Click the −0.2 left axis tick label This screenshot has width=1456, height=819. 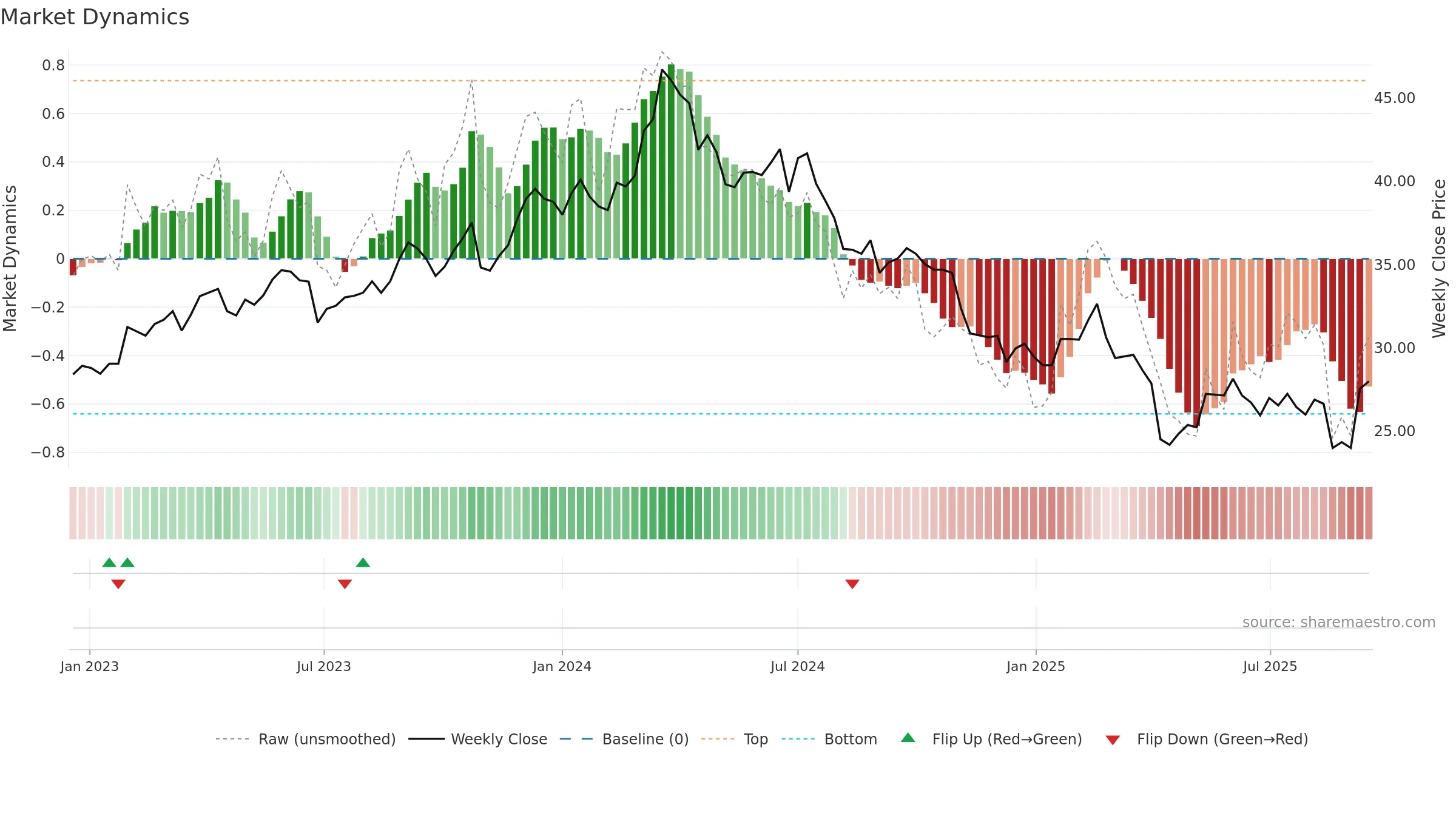(48, 308)
